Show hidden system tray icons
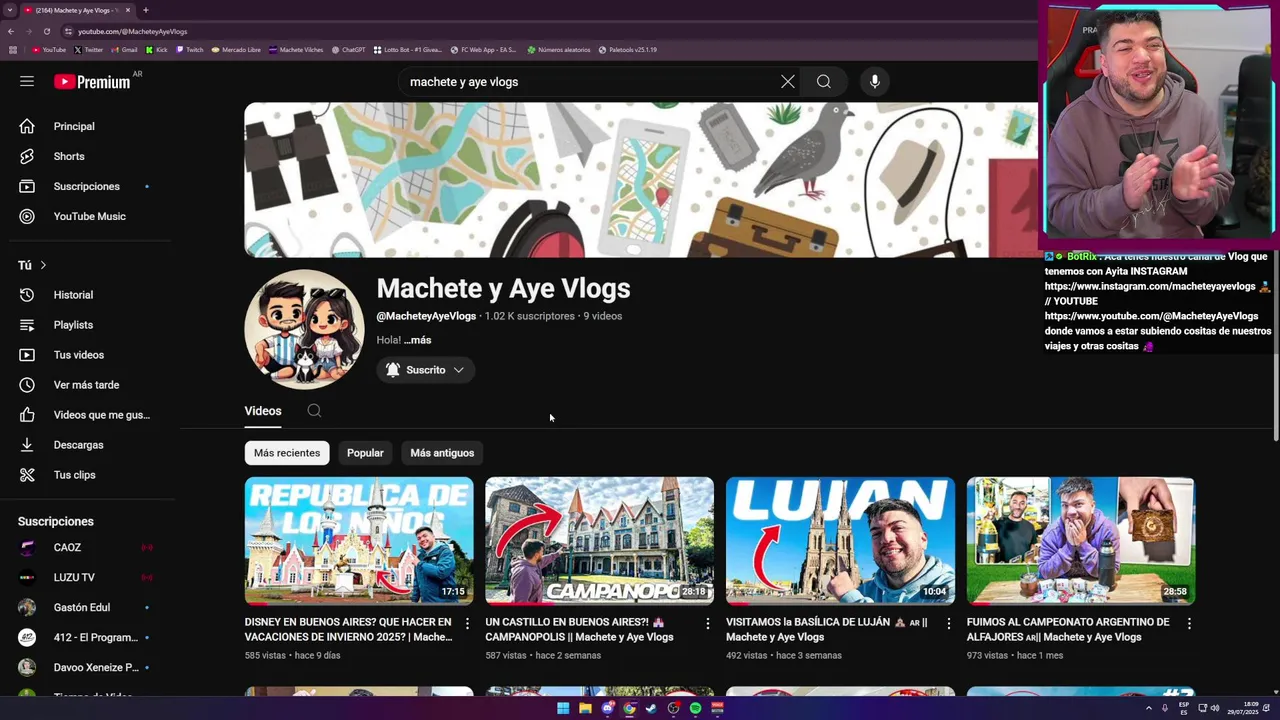Image resolution: width=1280 pixels, height=720 pixels. [1149, 708]
